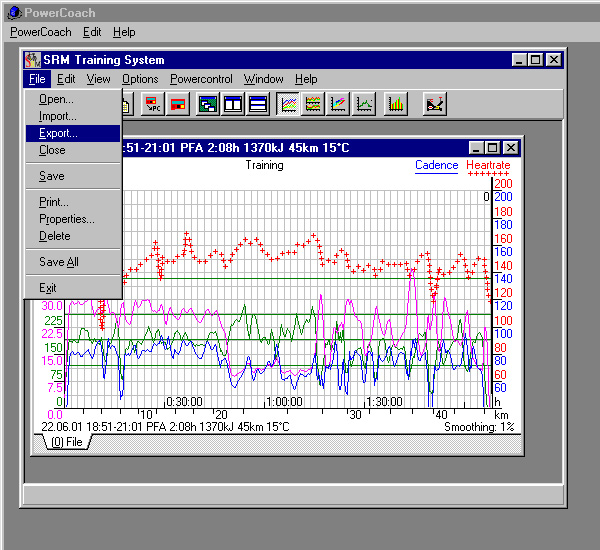Choose Properties... in the File menu
This screenshot has width=600, height=550.
(x=73, y=219)
